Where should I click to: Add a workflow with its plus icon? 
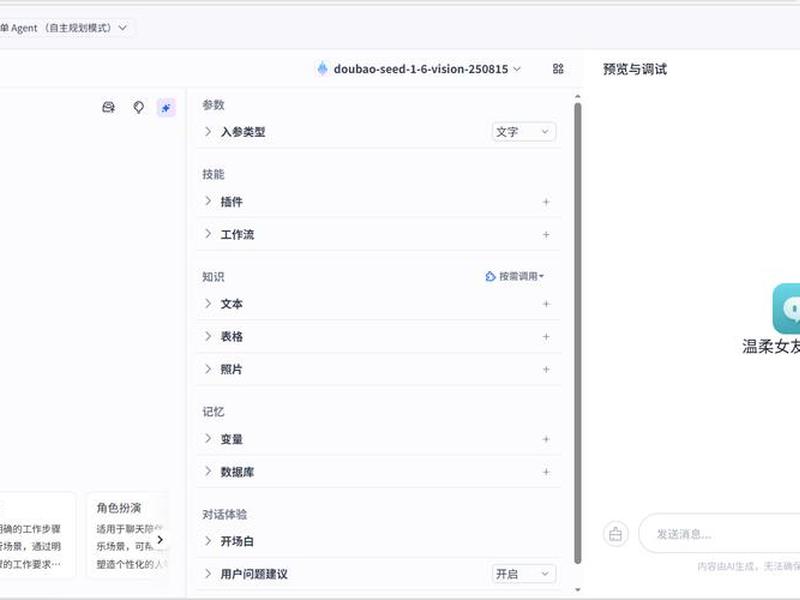(546, 235)
